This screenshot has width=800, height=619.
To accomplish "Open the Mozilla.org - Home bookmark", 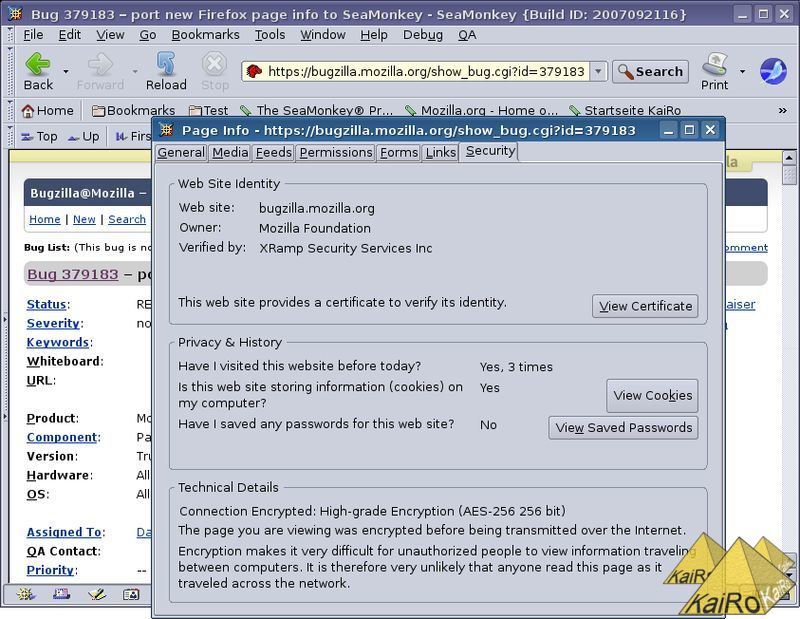I will (481, 111).
